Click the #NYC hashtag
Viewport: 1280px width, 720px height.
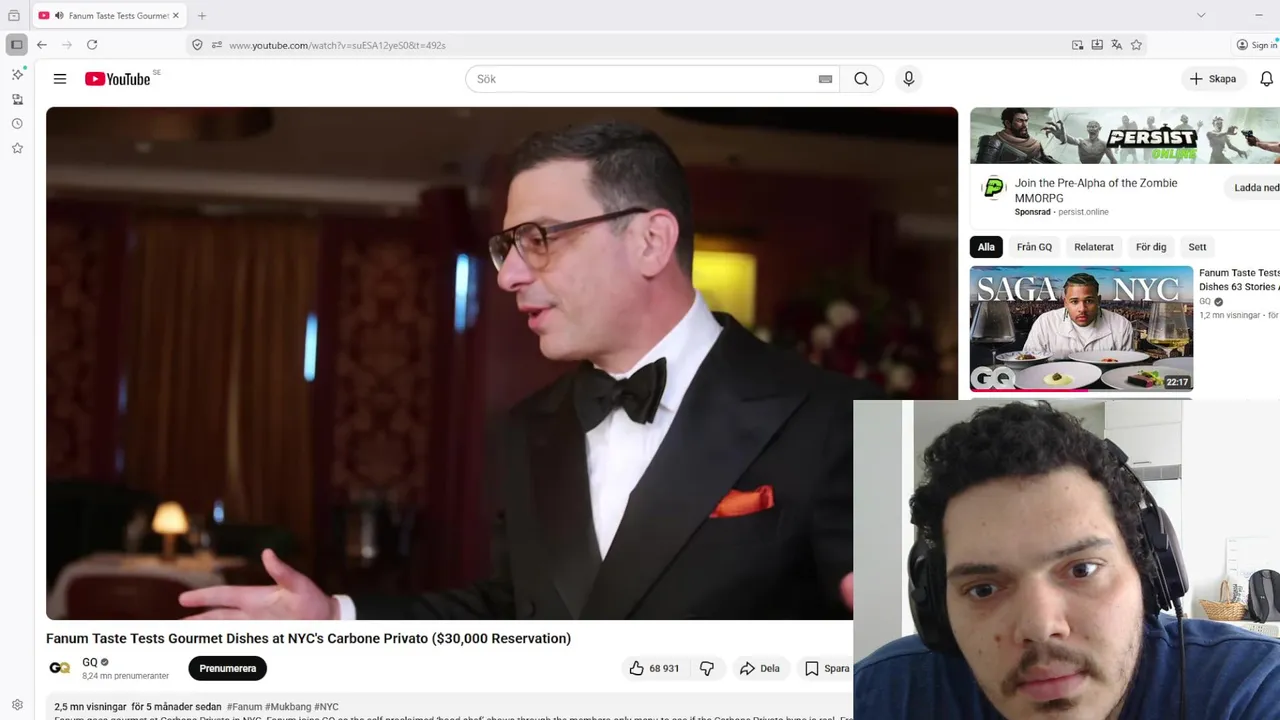[x=326, y=707]
